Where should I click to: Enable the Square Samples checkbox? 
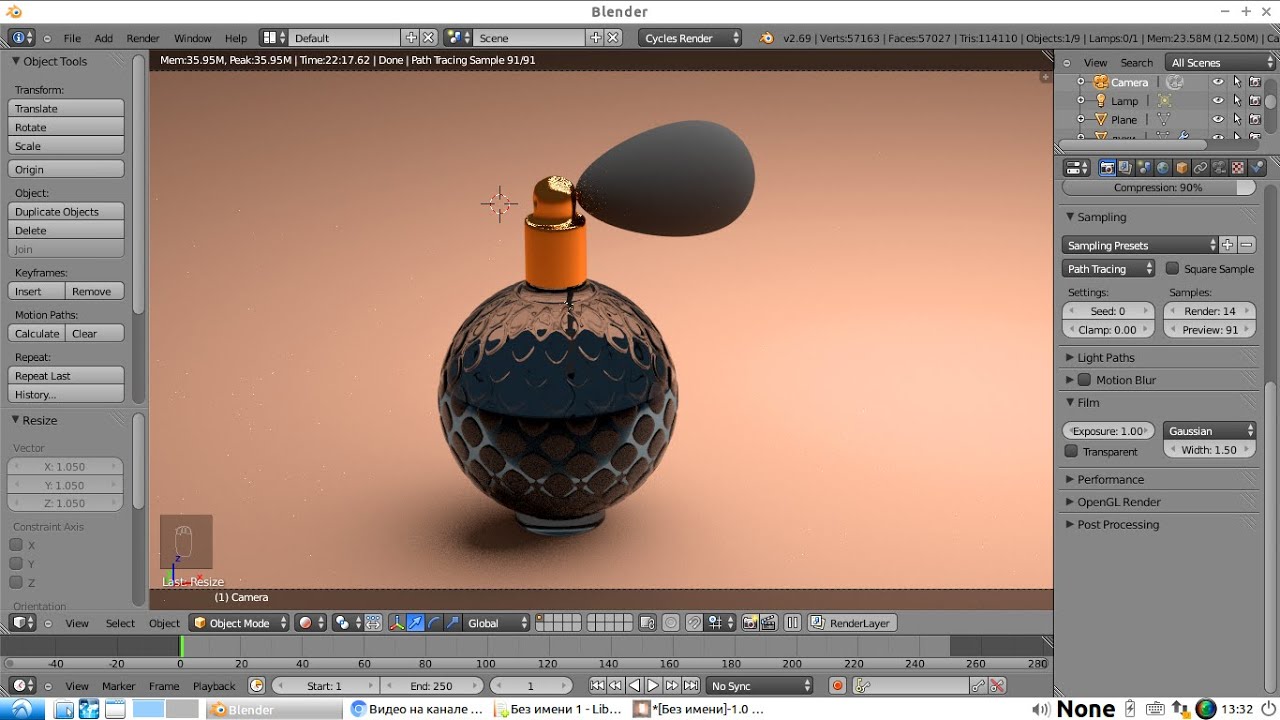click(1172, 268)
